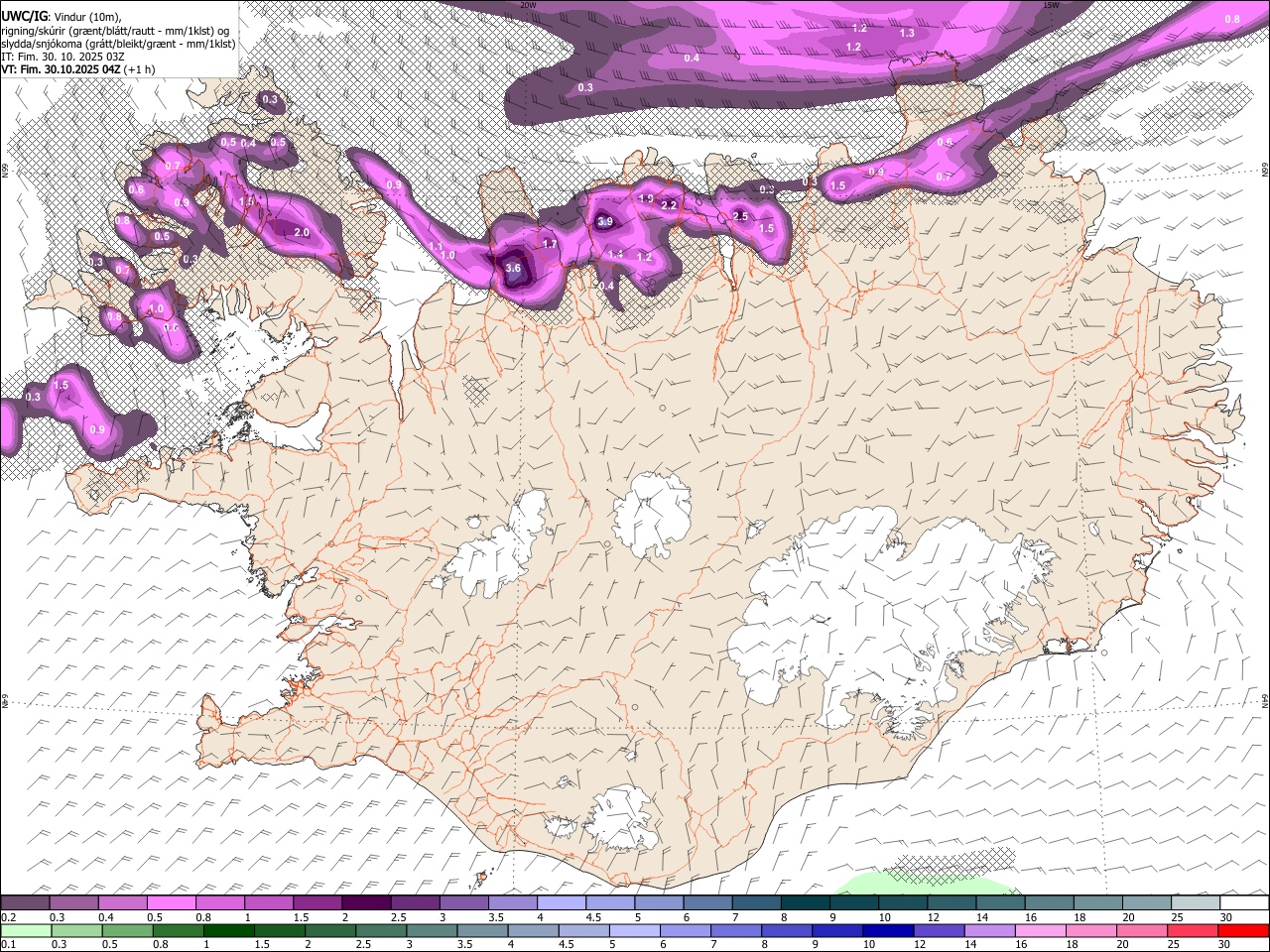Click the 1.3 value in the top snow band
The width and height of the screenshot is (1270, 952).
click(907, 33)
